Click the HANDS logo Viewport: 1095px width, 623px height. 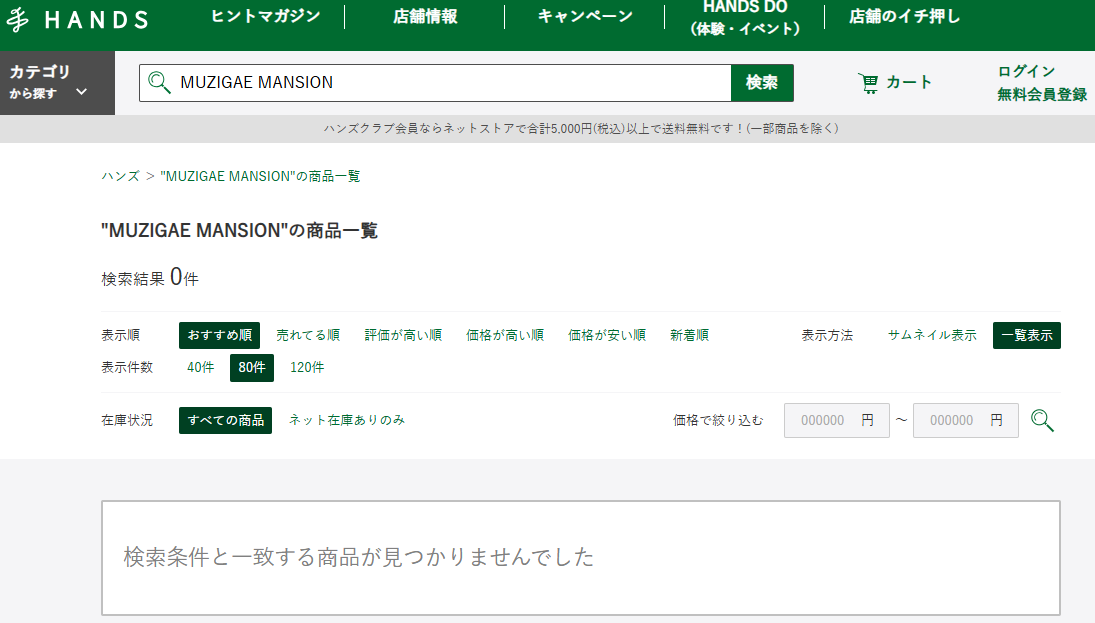77,20
